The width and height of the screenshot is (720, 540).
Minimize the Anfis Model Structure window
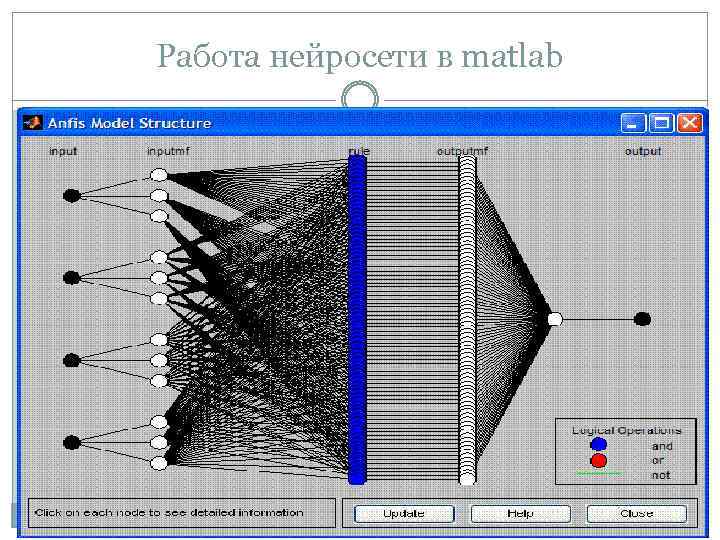coord(633,123)
